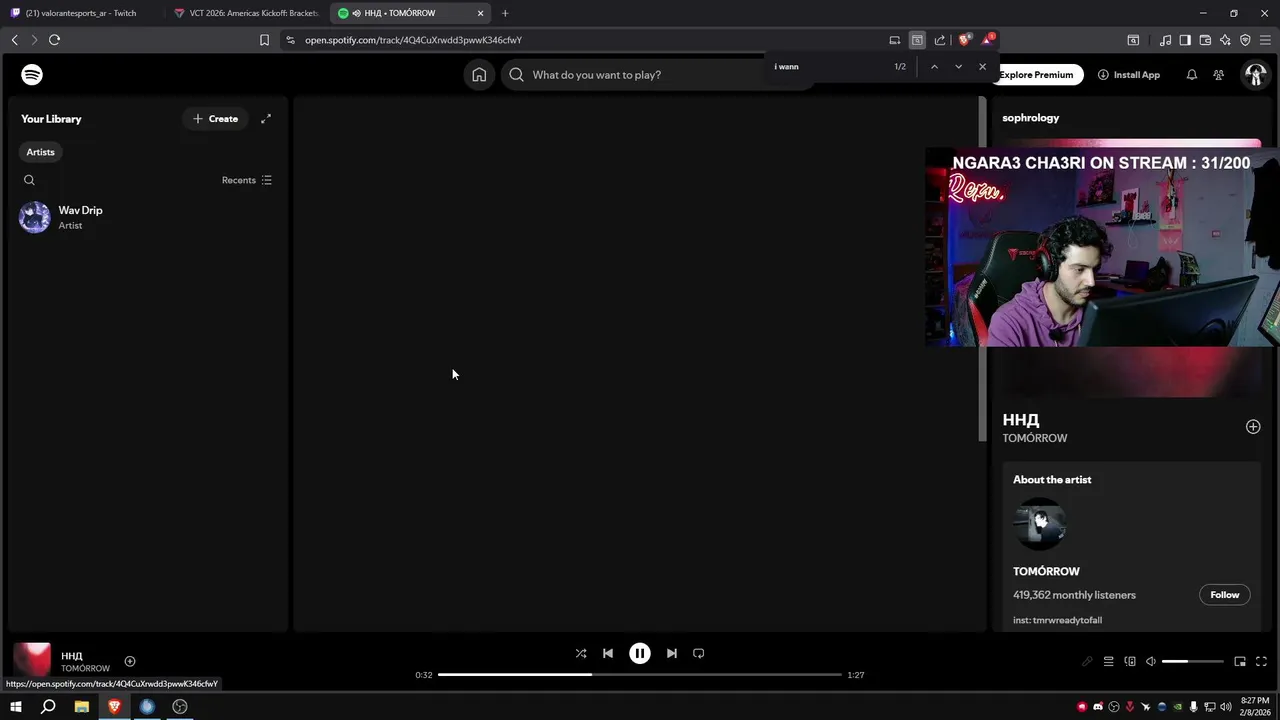Open File Explorer from the taskbar
Image resolution: width=1280 pixels, height=720 pixels.
(82, 707)
